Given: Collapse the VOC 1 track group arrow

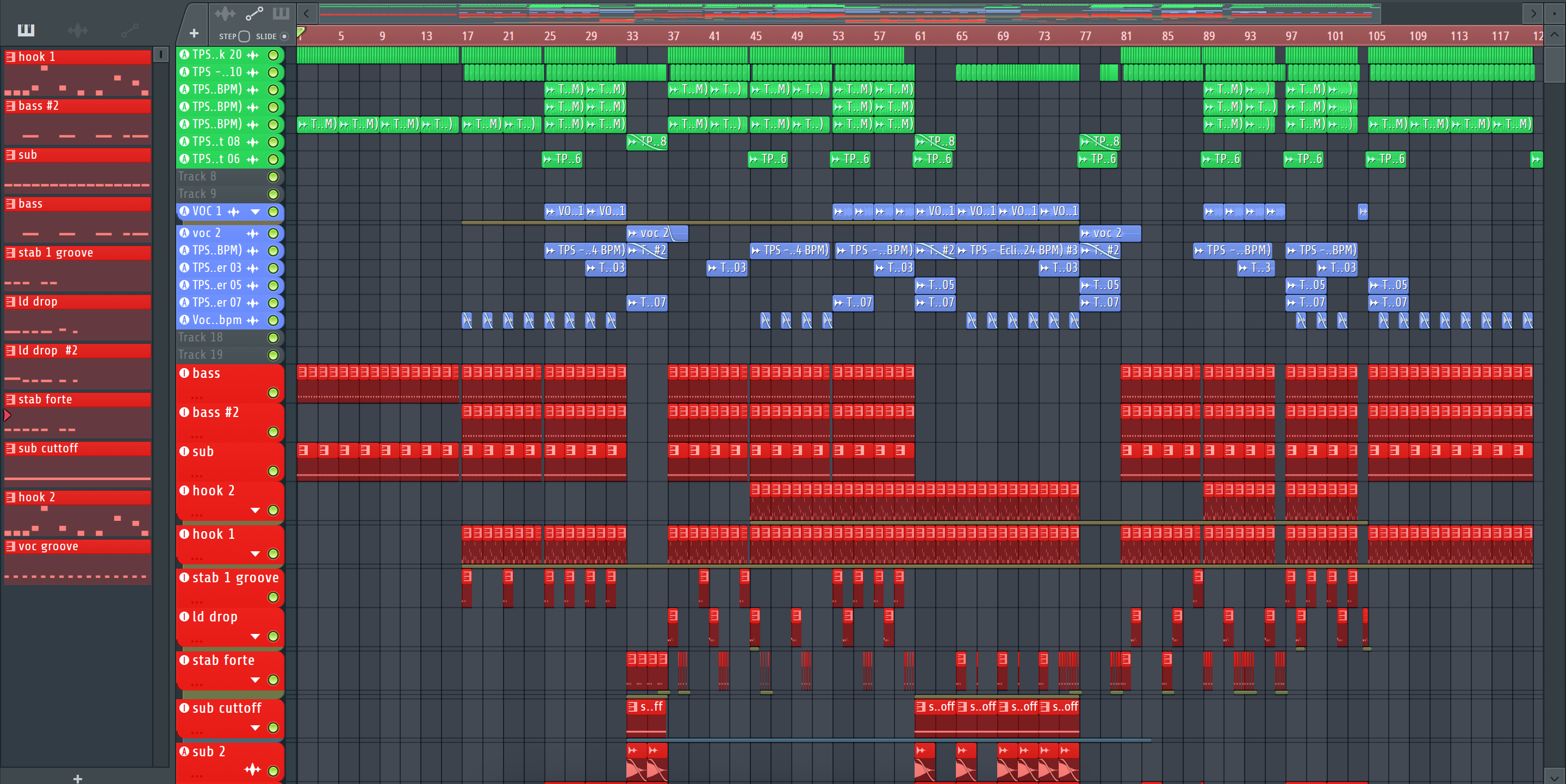Looking at the screenshot, I should tap(256, 212).
